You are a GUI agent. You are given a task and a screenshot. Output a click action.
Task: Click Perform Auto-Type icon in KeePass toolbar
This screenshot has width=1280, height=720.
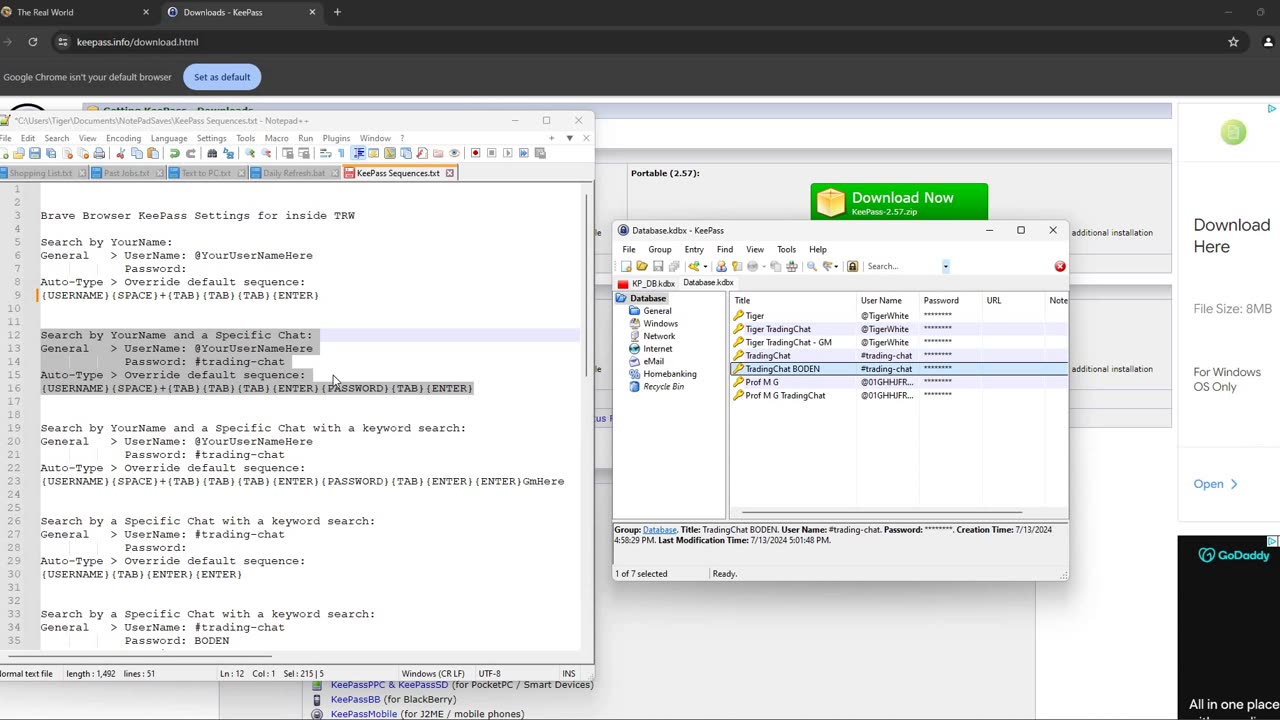(x=791, y=266)
